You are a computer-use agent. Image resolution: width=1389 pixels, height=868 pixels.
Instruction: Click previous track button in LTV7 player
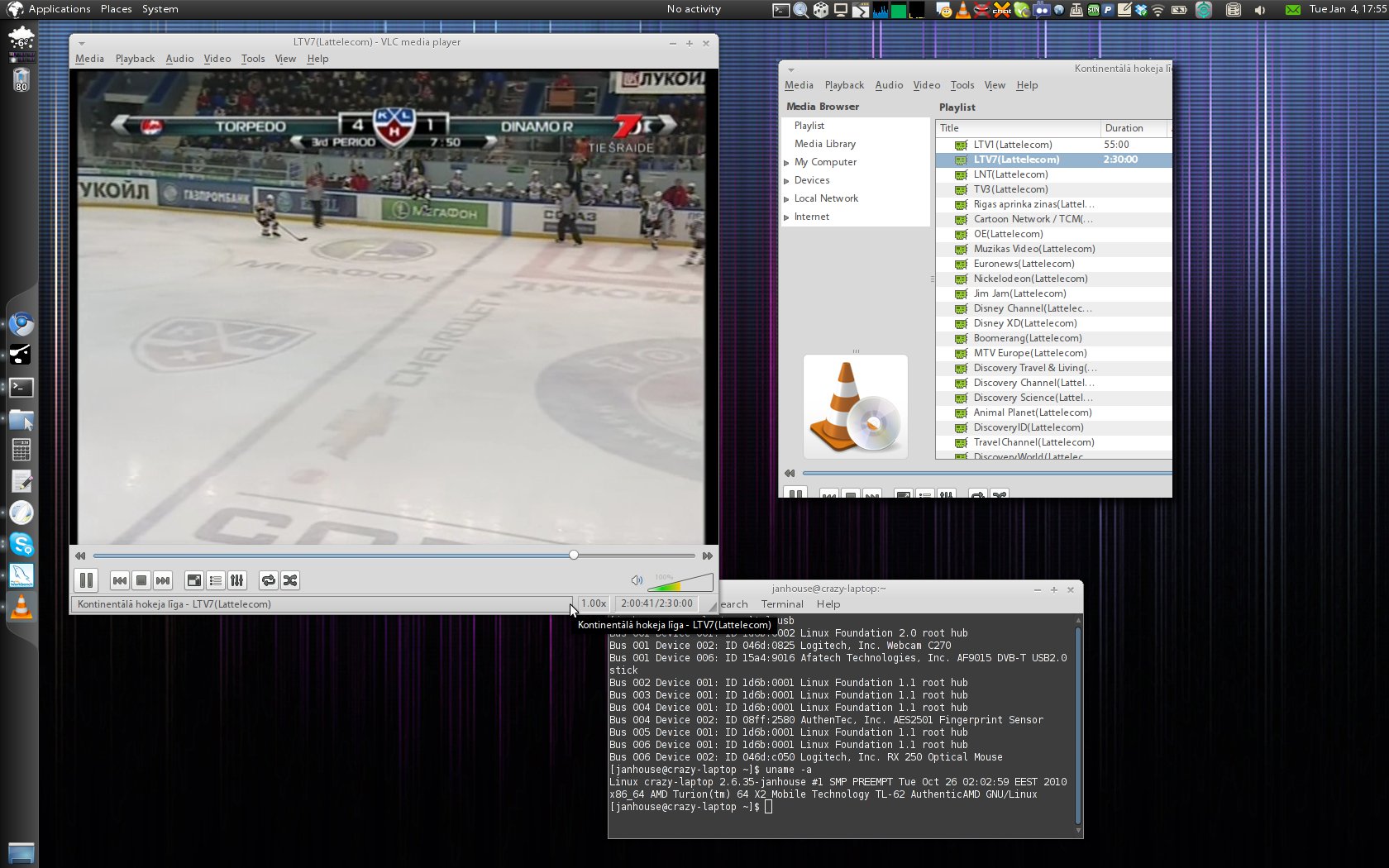120,580
